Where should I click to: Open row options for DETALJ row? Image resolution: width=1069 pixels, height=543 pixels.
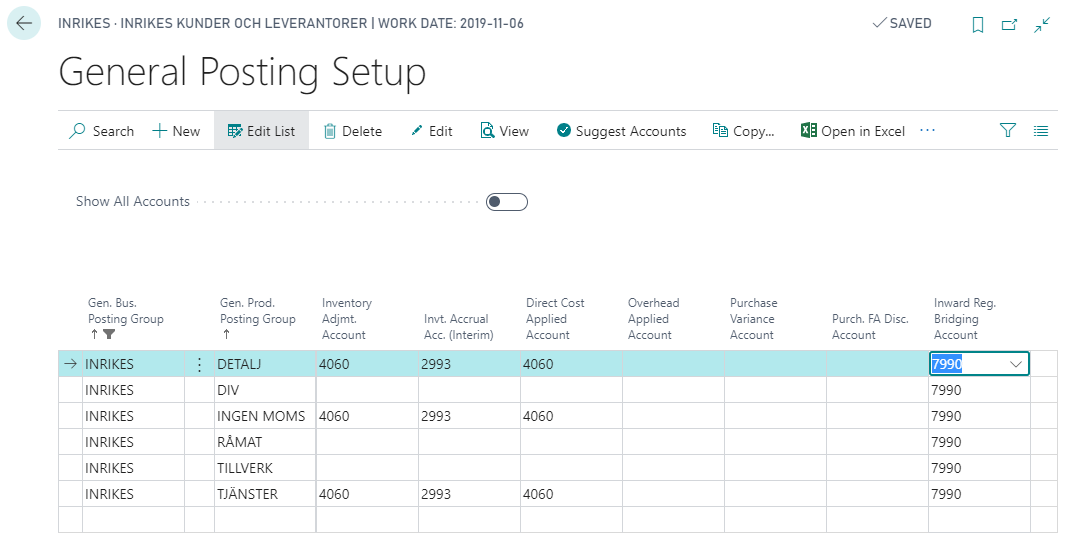tap(199, 364)
